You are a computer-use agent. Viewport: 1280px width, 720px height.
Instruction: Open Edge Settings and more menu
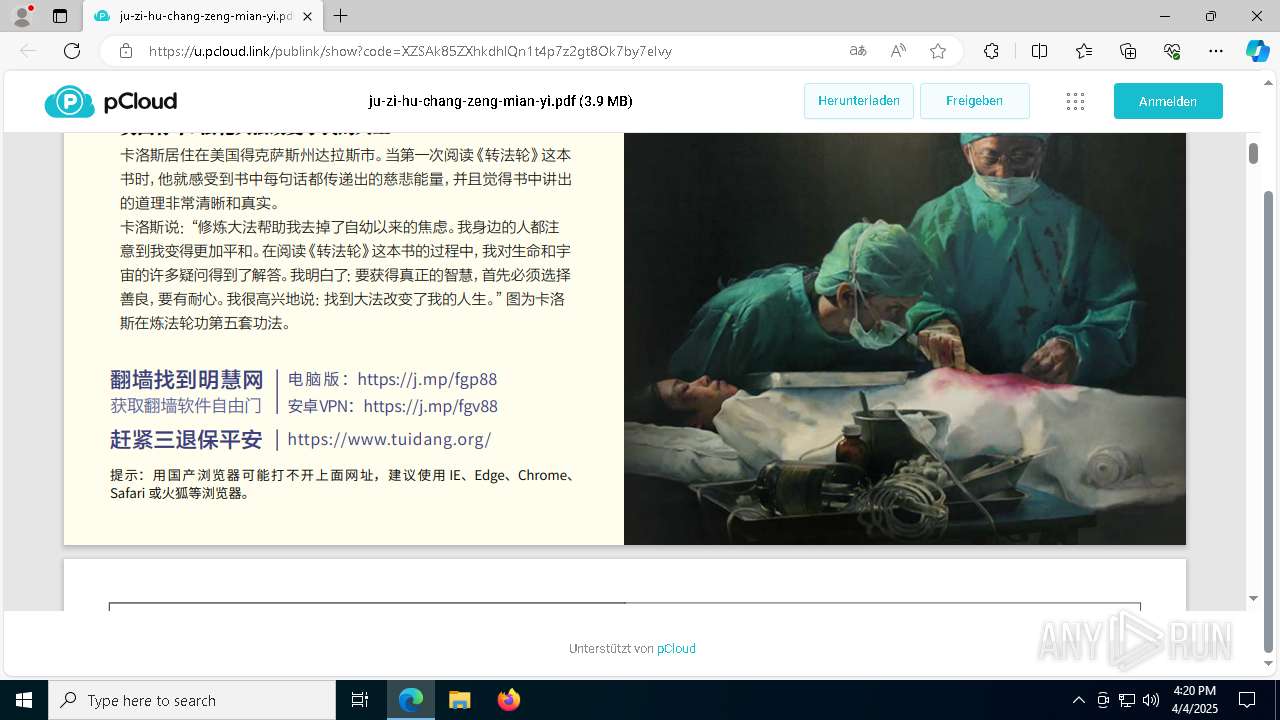pos(1216,51)
